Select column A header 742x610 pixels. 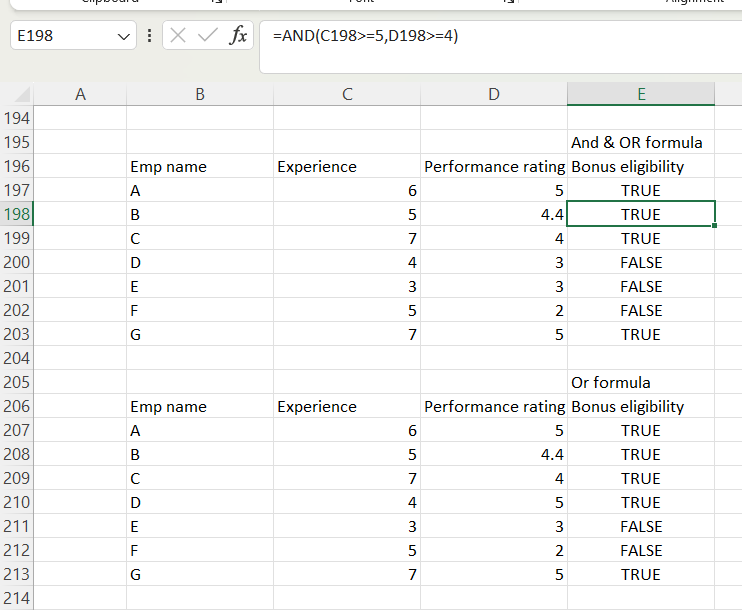(x=80, y=95)
